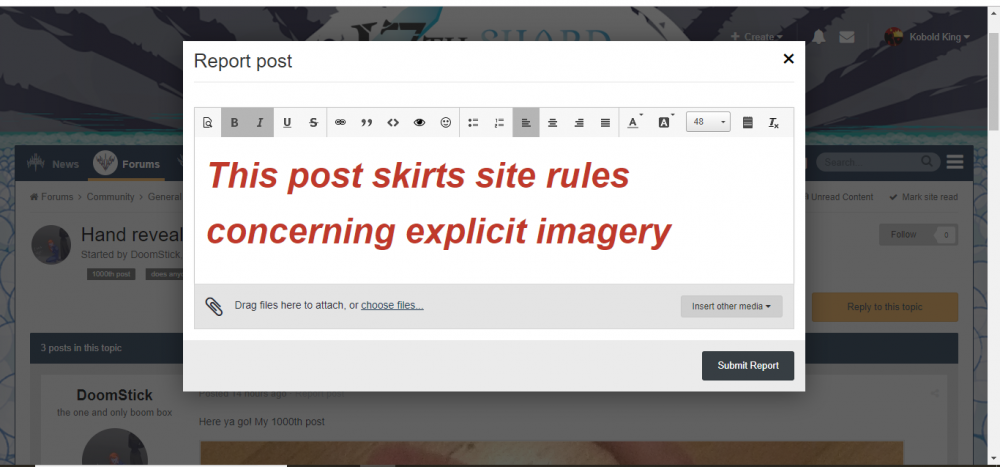This screenshot has height=467, width=1000.
Task: Click the paperclip attachment icon
Action: 214,306
